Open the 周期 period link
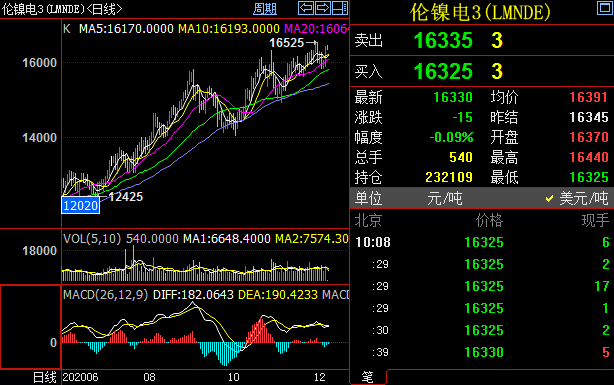Image resolution: width=614 pixels, height=385 pixels. click(265, 9)
